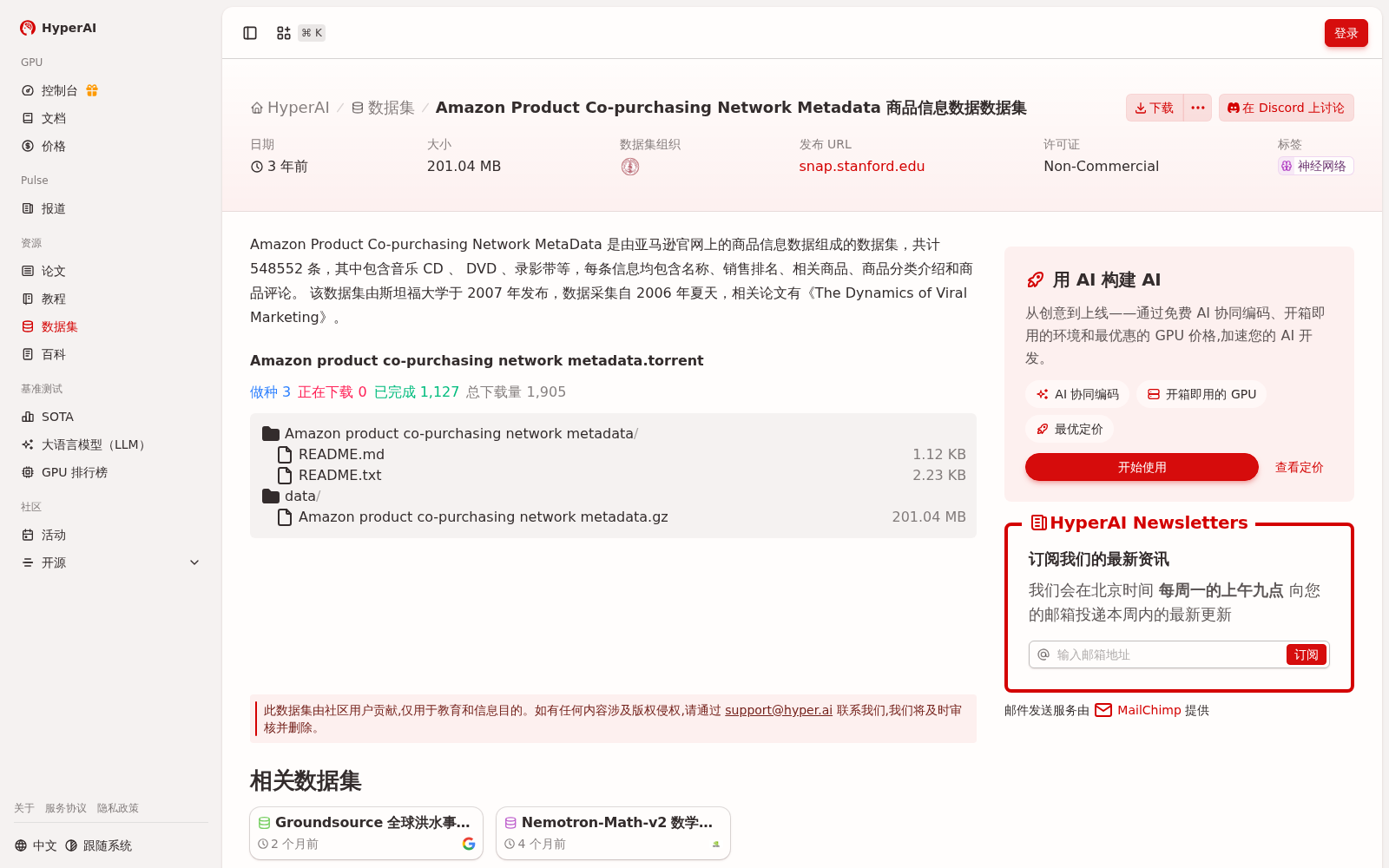
Task: Click the 开始使用 button
Action: click(1142, 467)
